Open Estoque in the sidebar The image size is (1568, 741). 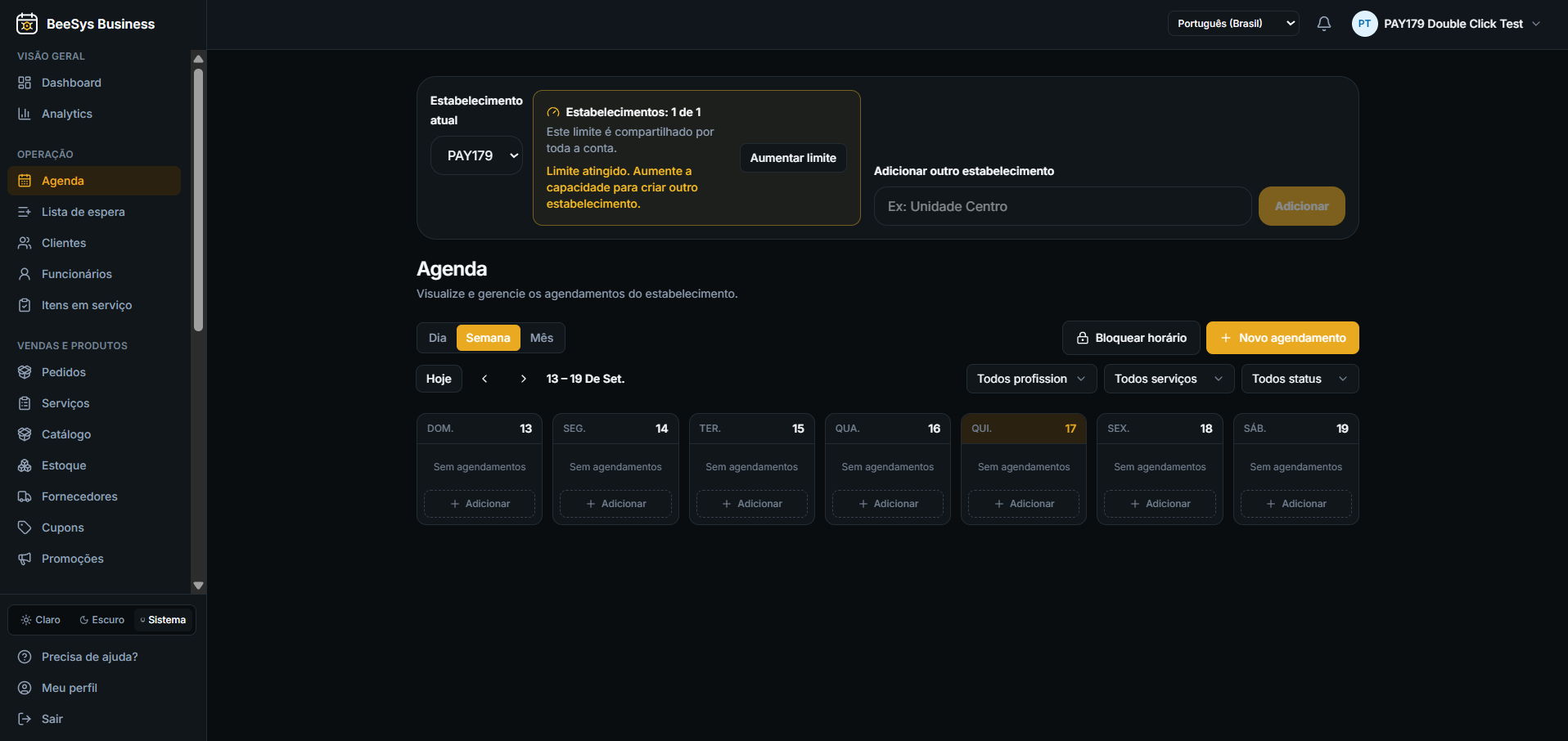(x=94, y=465)
